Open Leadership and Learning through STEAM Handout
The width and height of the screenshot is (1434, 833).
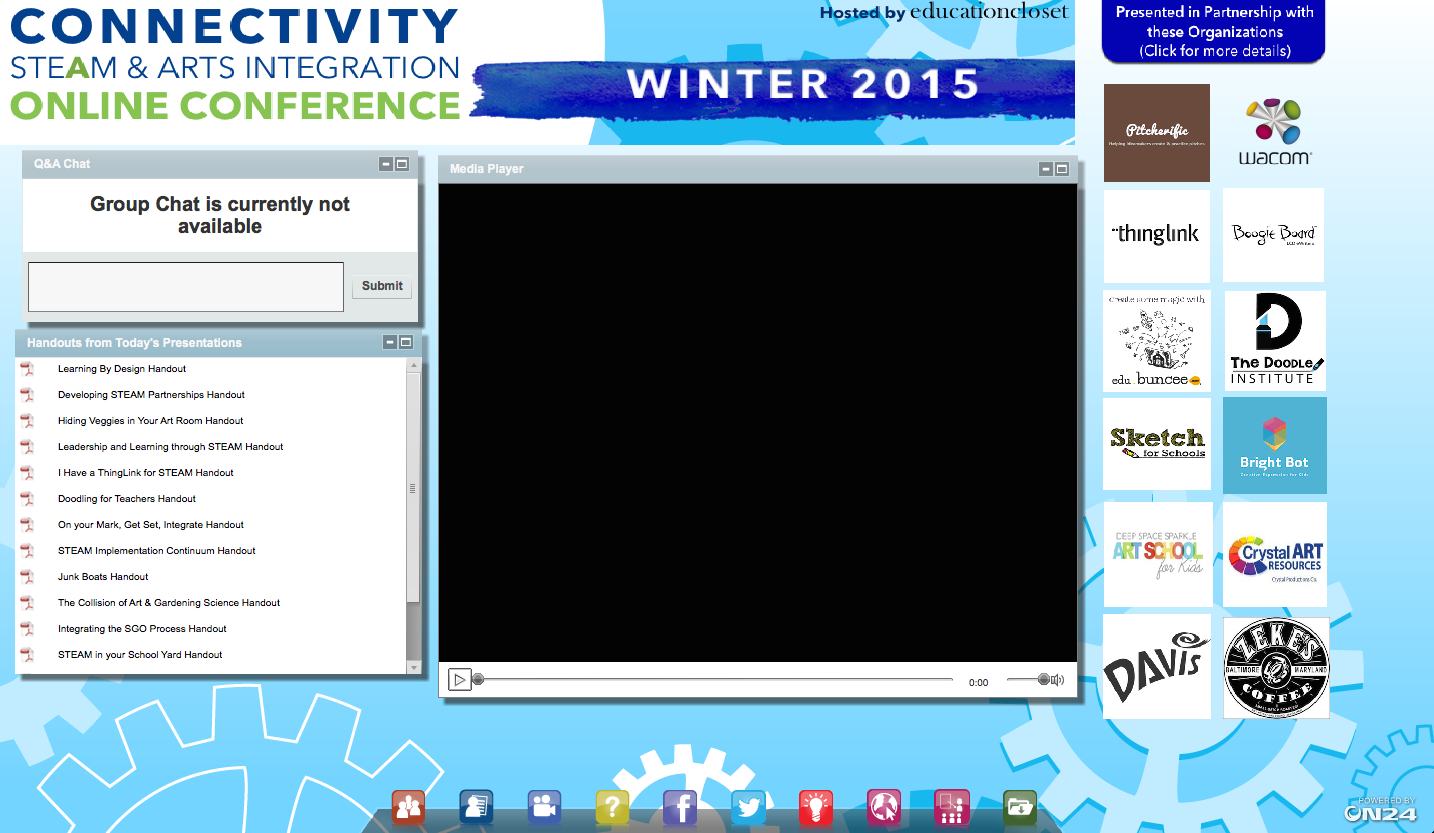pyautogui.click(x=170, y=447)
